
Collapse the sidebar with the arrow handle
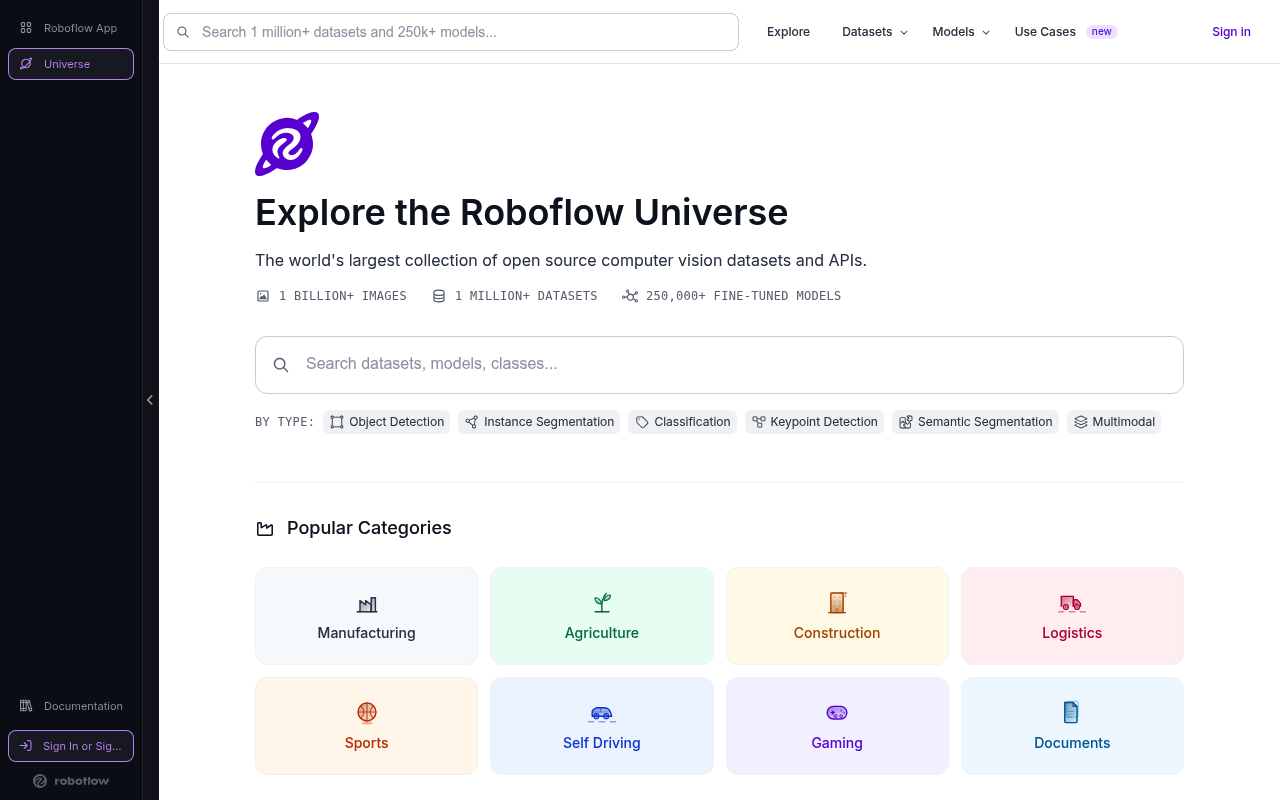[150, 400]
